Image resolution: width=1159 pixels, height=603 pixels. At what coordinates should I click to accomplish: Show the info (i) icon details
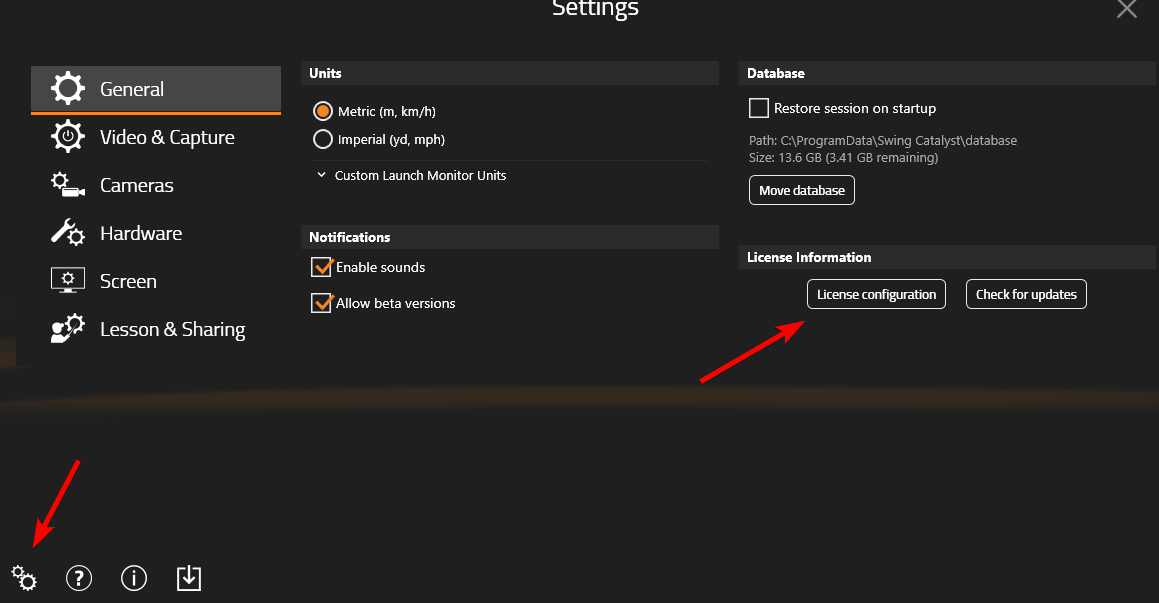(134, 578)
